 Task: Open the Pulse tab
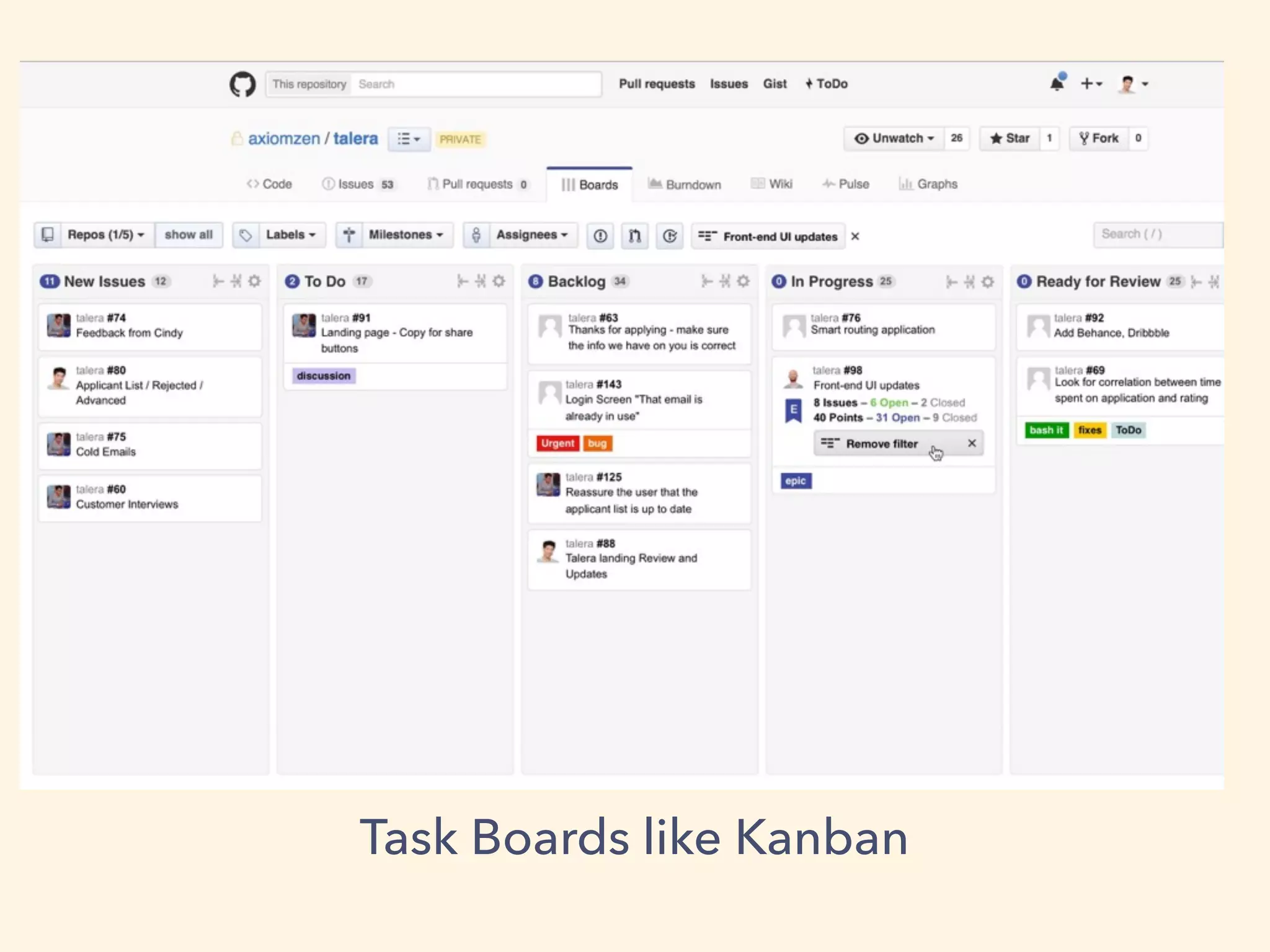[x=846, y=184]
